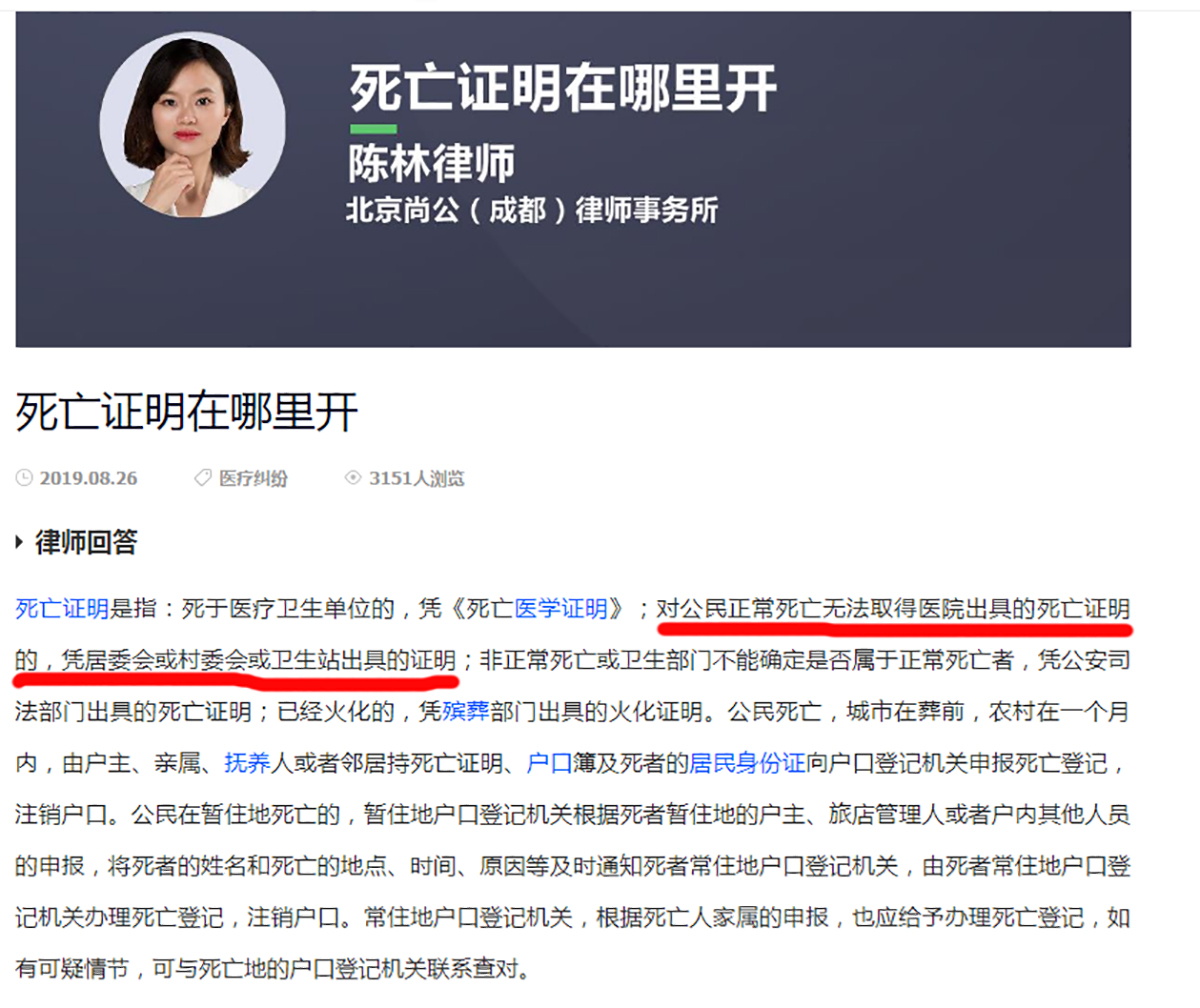Select the 医疗纠纷 category tag
The image size is (1200, 1008).
pyautogui.click(x=253, y=478)
